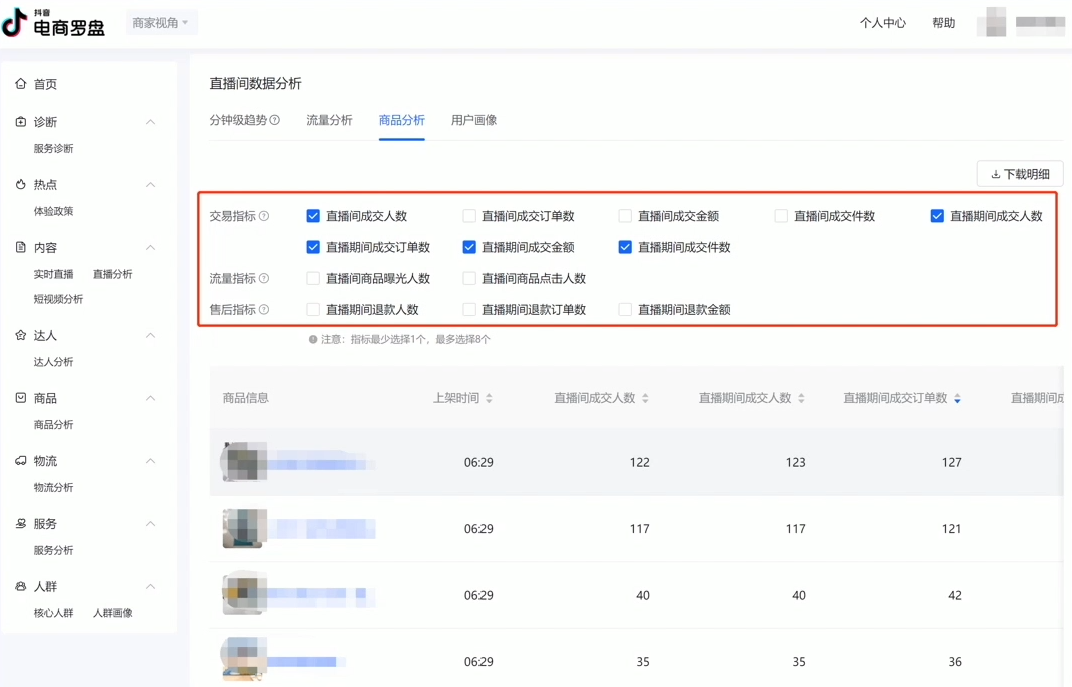Collapse the 物流 sidebar section chevron
This screenshot has width=1072, height=687.
(150, 461)
